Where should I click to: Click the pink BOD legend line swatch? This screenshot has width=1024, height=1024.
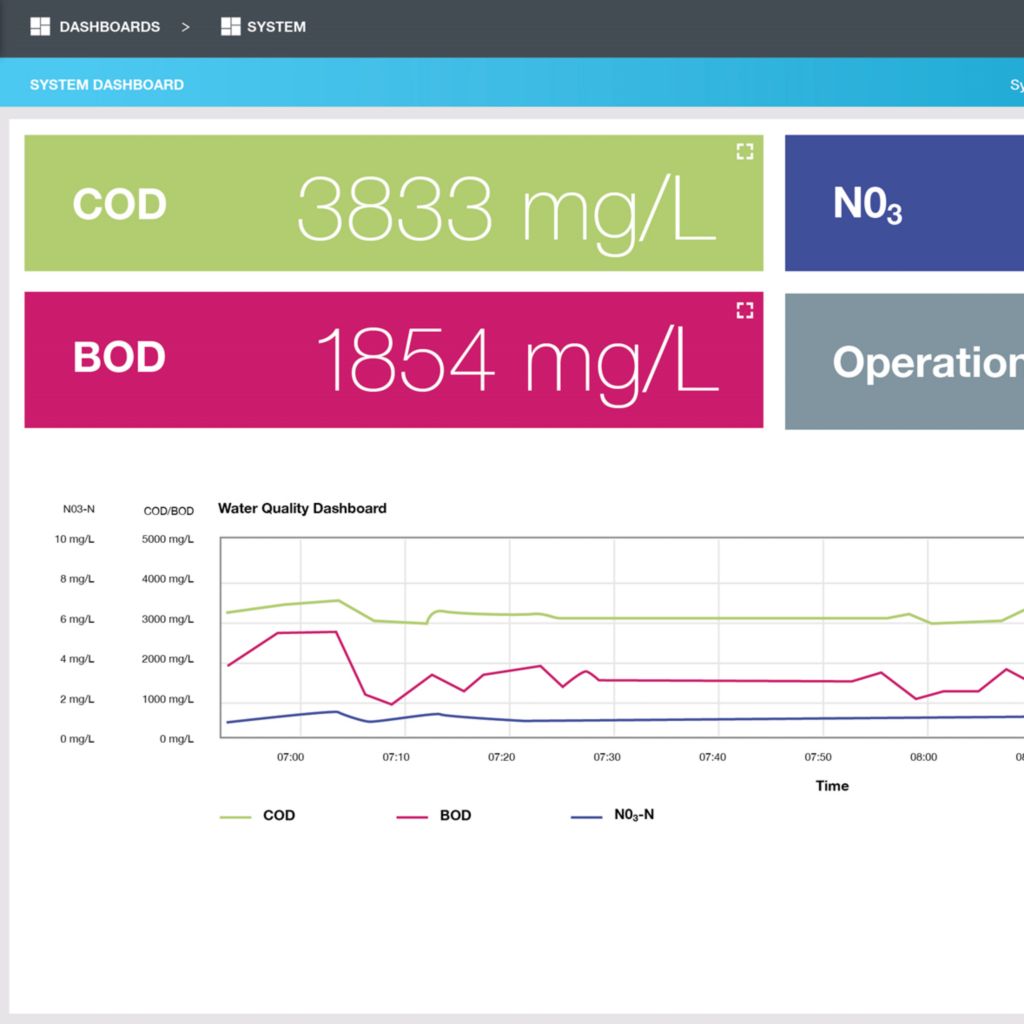(412, 817)
